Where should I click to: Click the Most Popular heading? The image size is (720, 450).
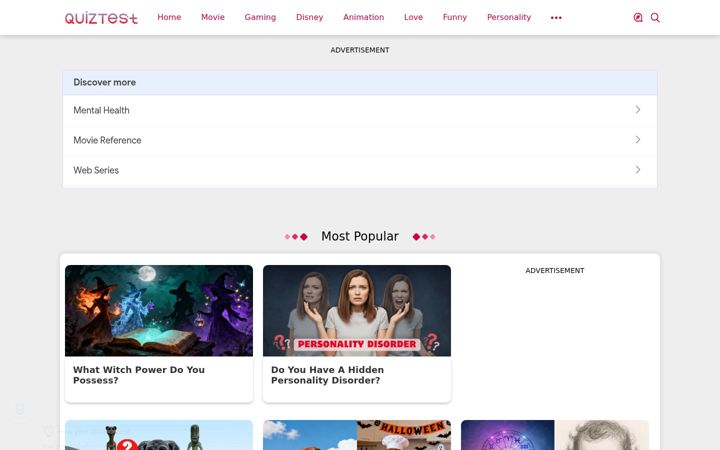coord(360,236)
